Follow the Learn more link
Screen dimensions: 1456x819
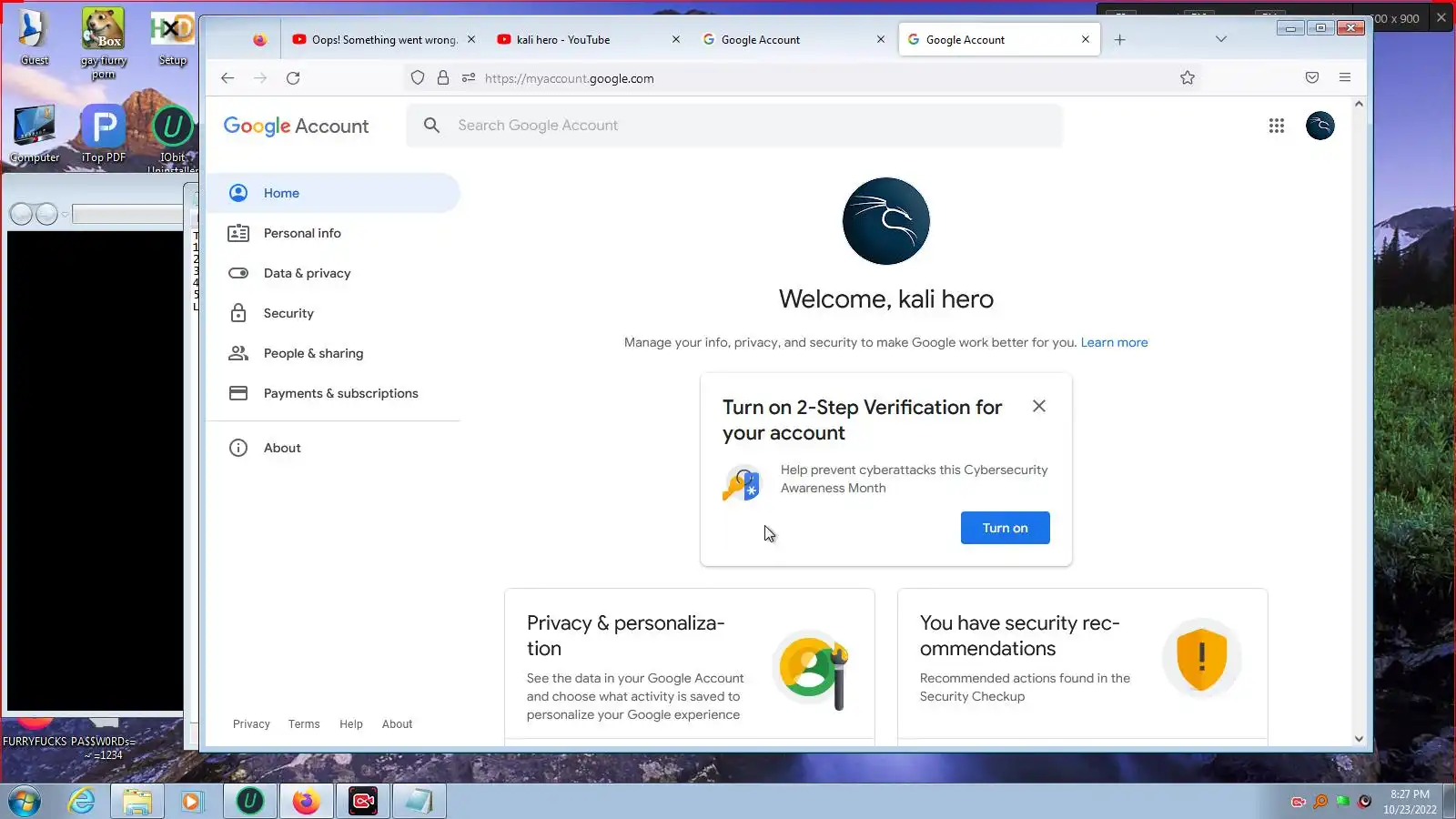coord(1114,342)
